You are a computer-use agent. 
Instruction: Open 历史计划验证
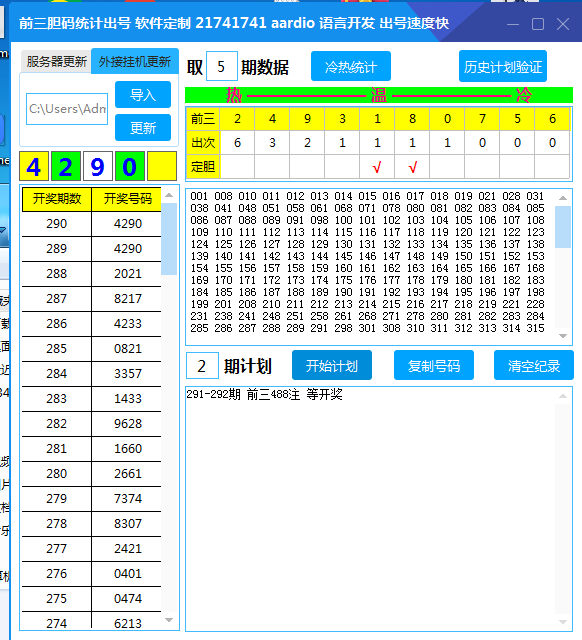(503, 67)
